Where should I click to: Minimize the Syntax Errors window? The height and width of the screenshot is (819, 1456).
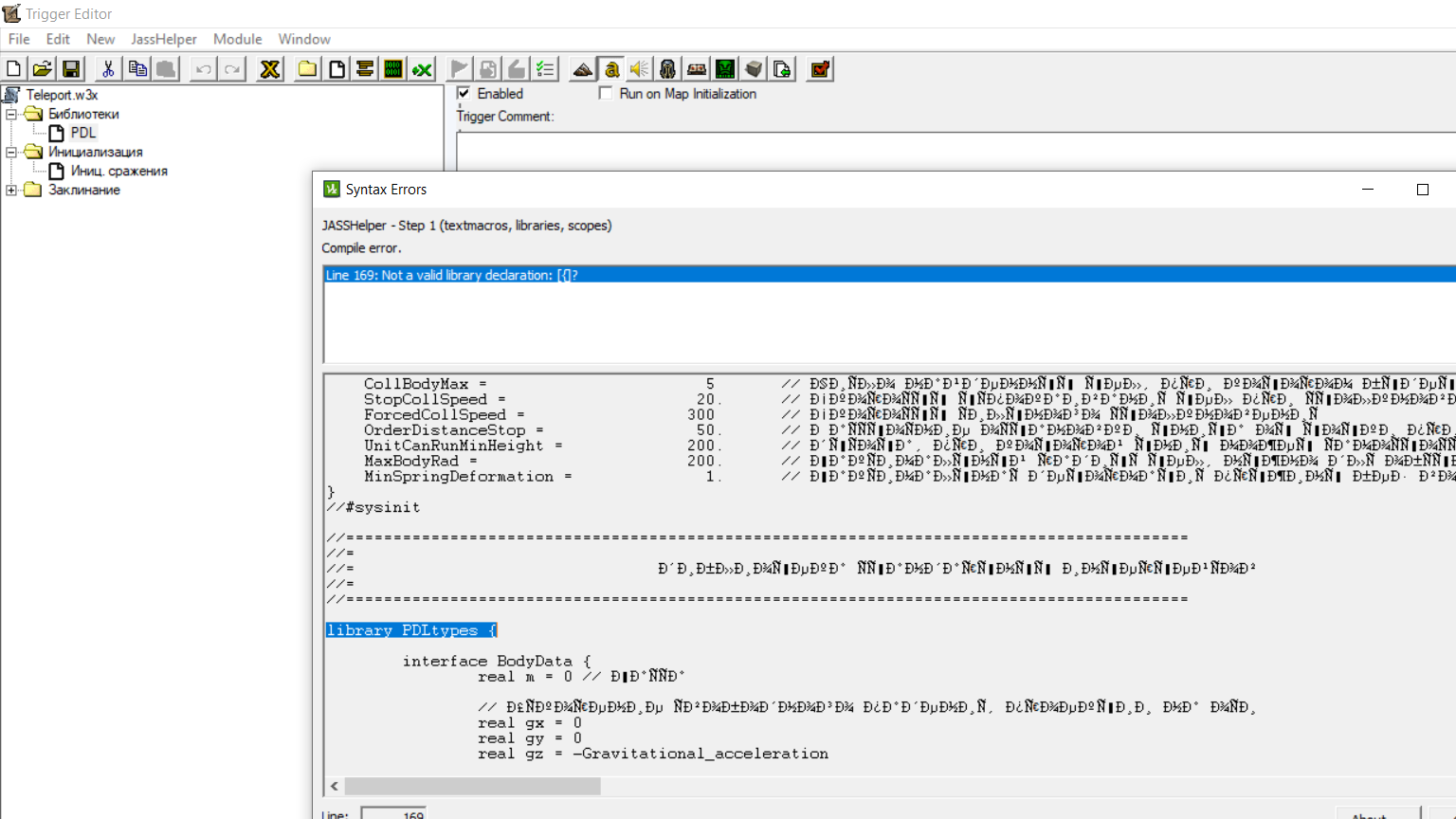[1368, 190]
